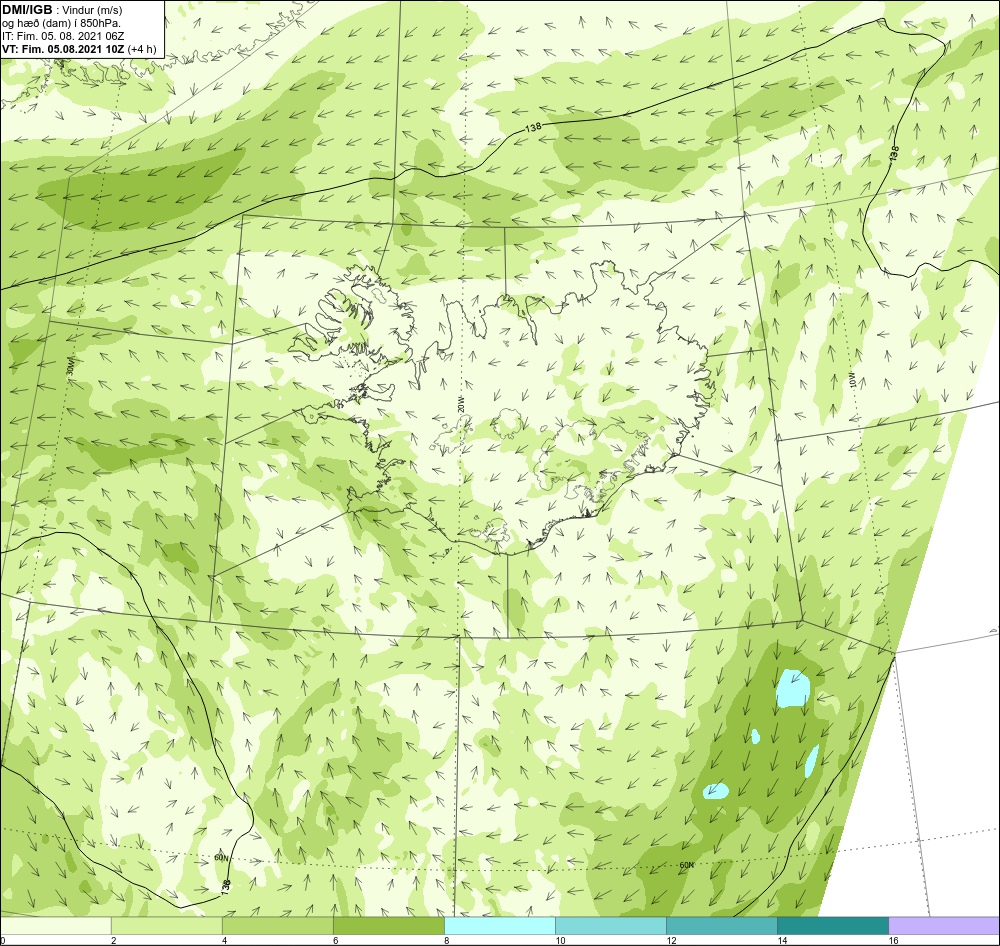Click the '10W' longitude label
The width and height of the screenshot is (1000, 946).
pyautogui.click(x=853, y=381)
